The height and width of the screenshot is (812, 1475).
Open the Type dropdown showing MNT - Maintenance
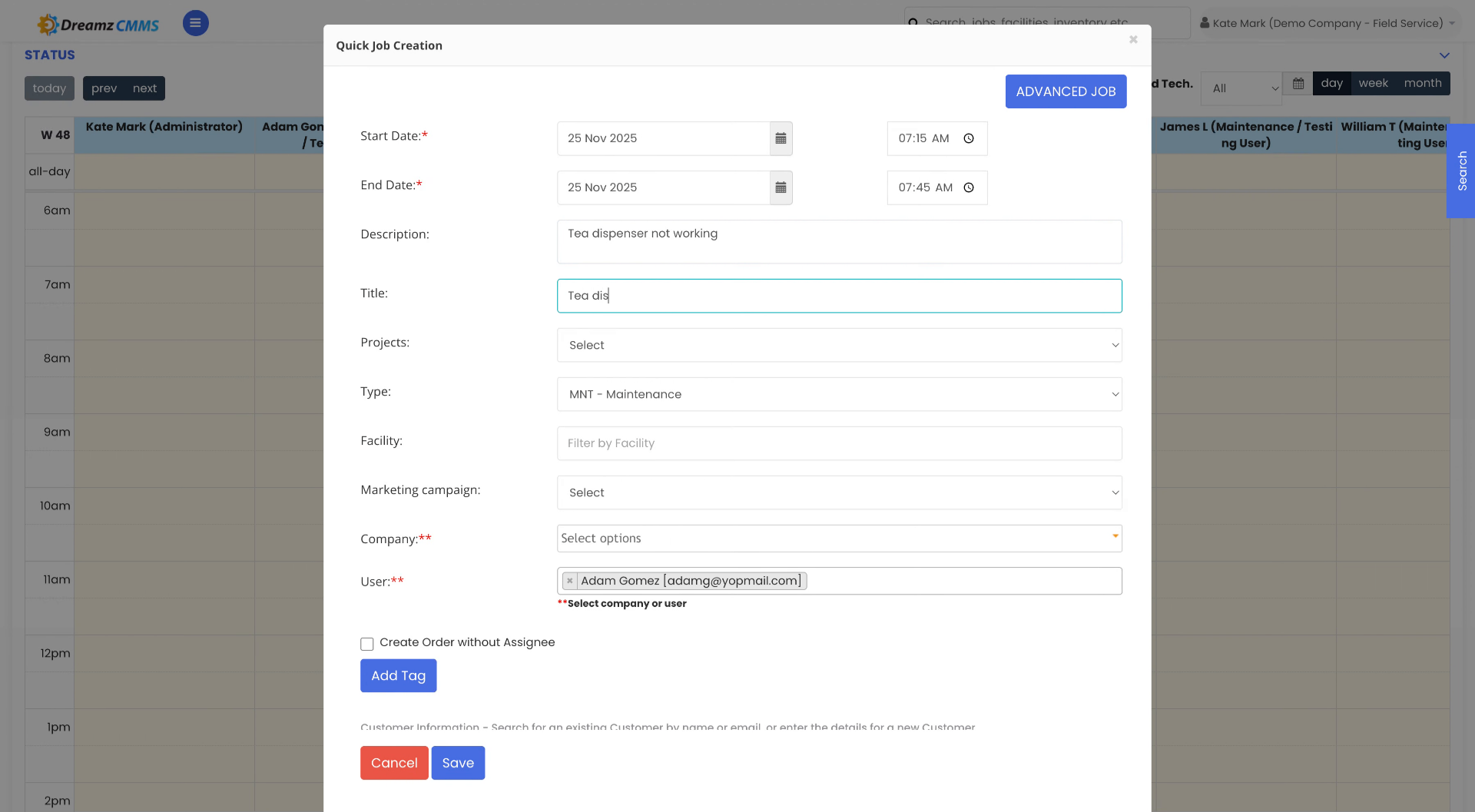tap(839, 394)
